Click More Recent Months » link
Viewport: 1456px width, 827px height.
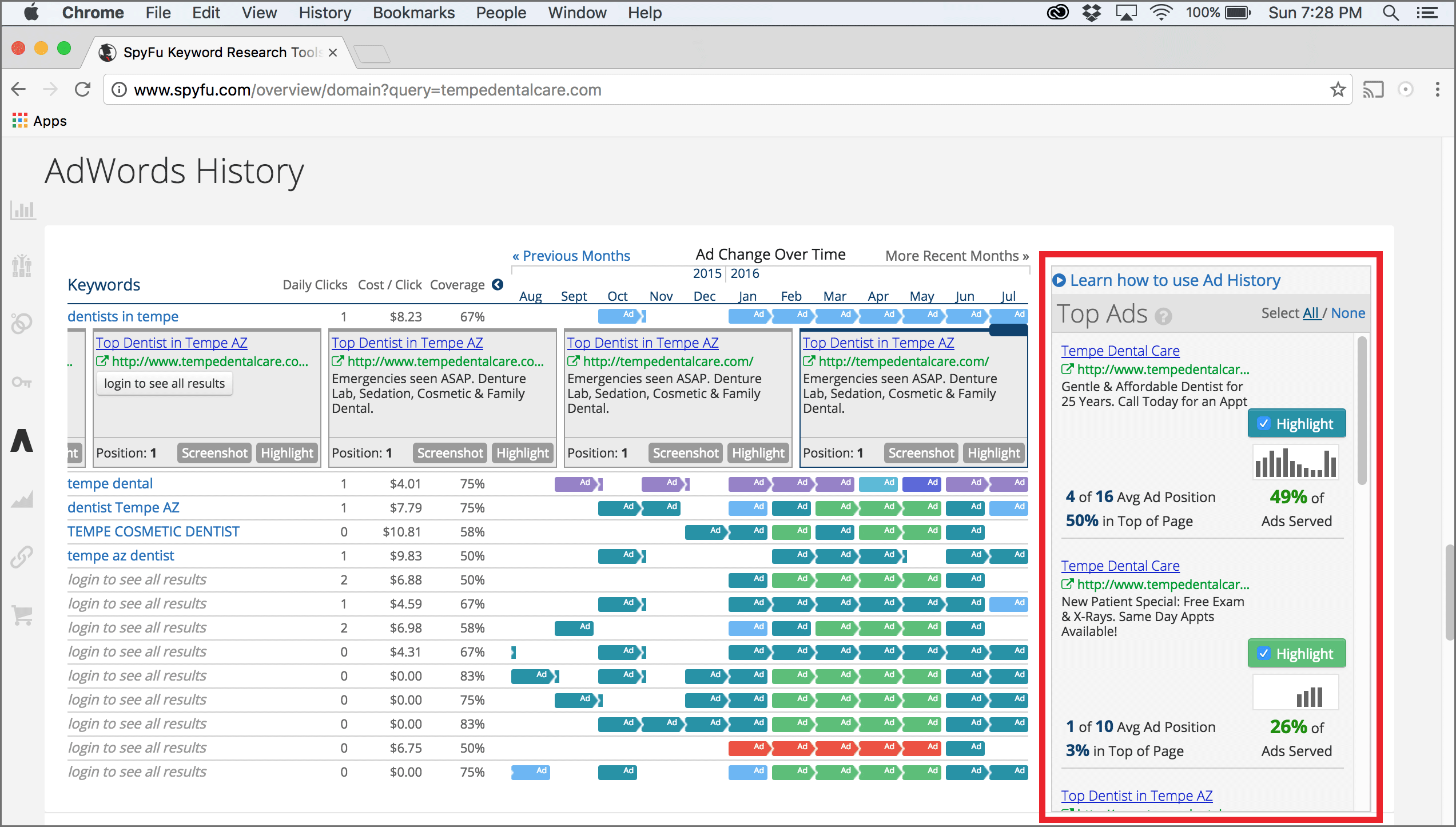point(957,256)
